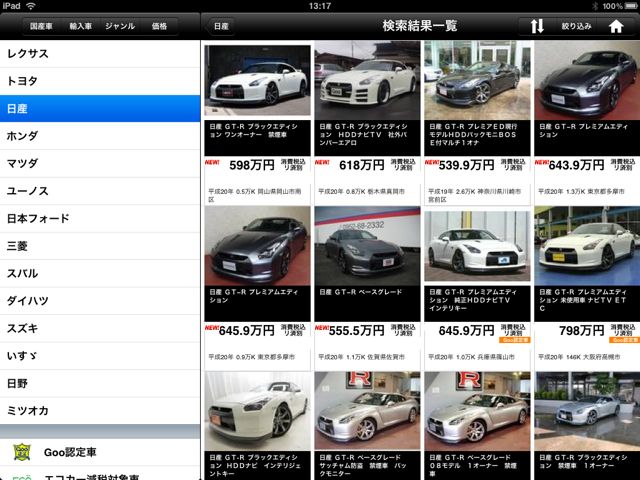The width and height of the screenshot is (640, 480).
Task: Open the white GT-R photo priced 618万円
Action: point(367,80)
